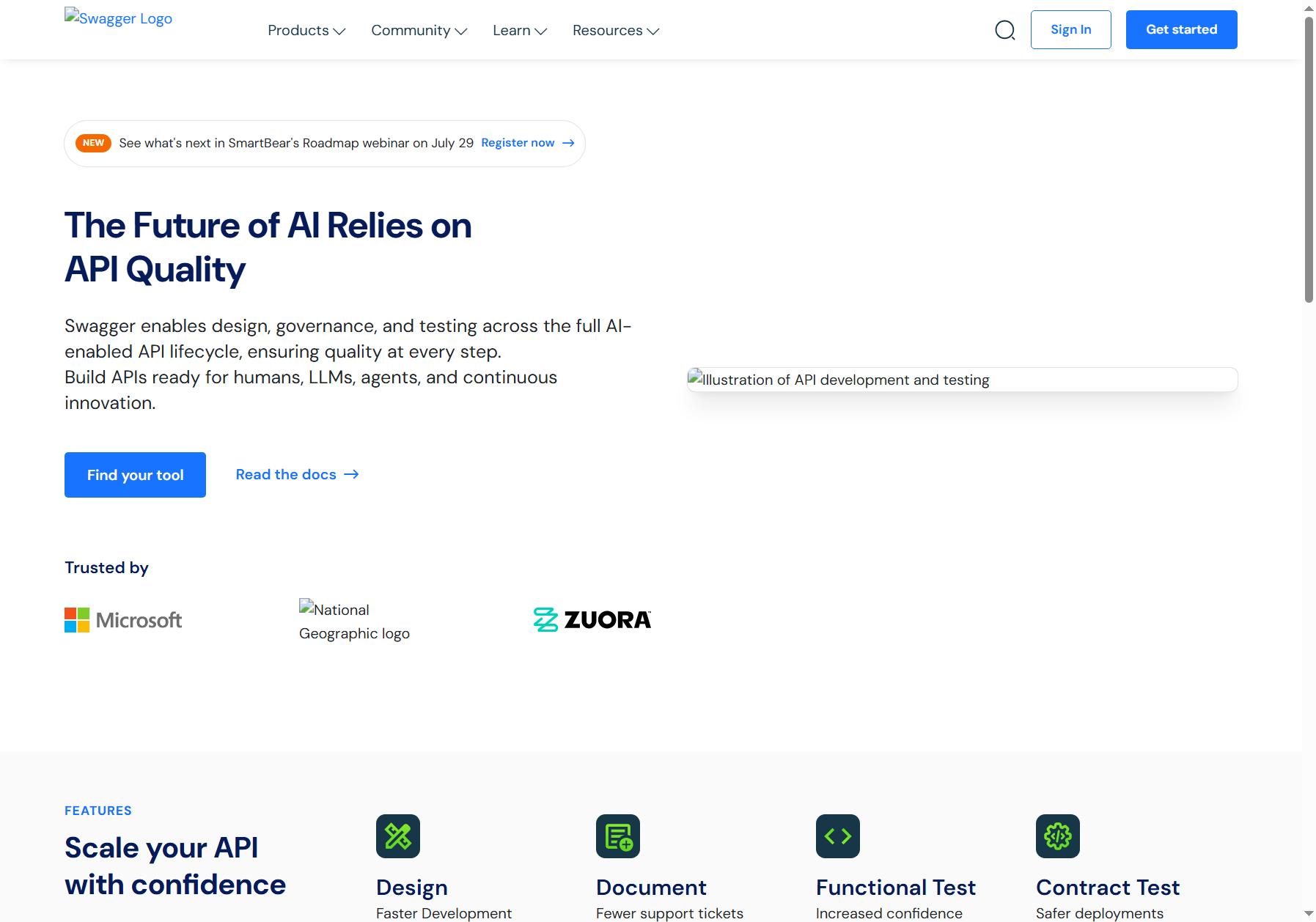Click the Functional Test code icon
Image resolution: width=1316 pixels, height=922 pixels.
point(838,836)
